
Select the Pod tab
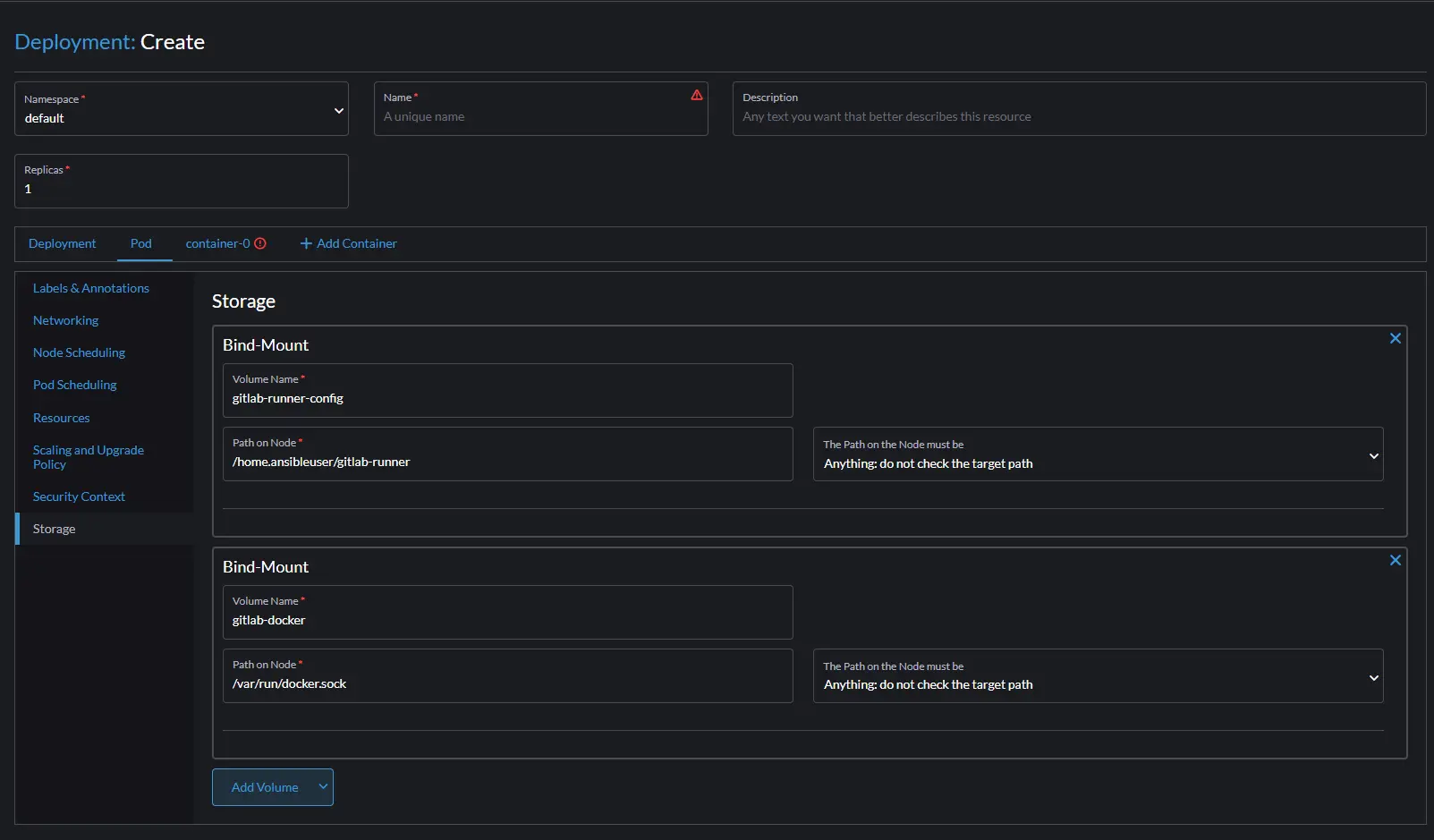(141, 243)
